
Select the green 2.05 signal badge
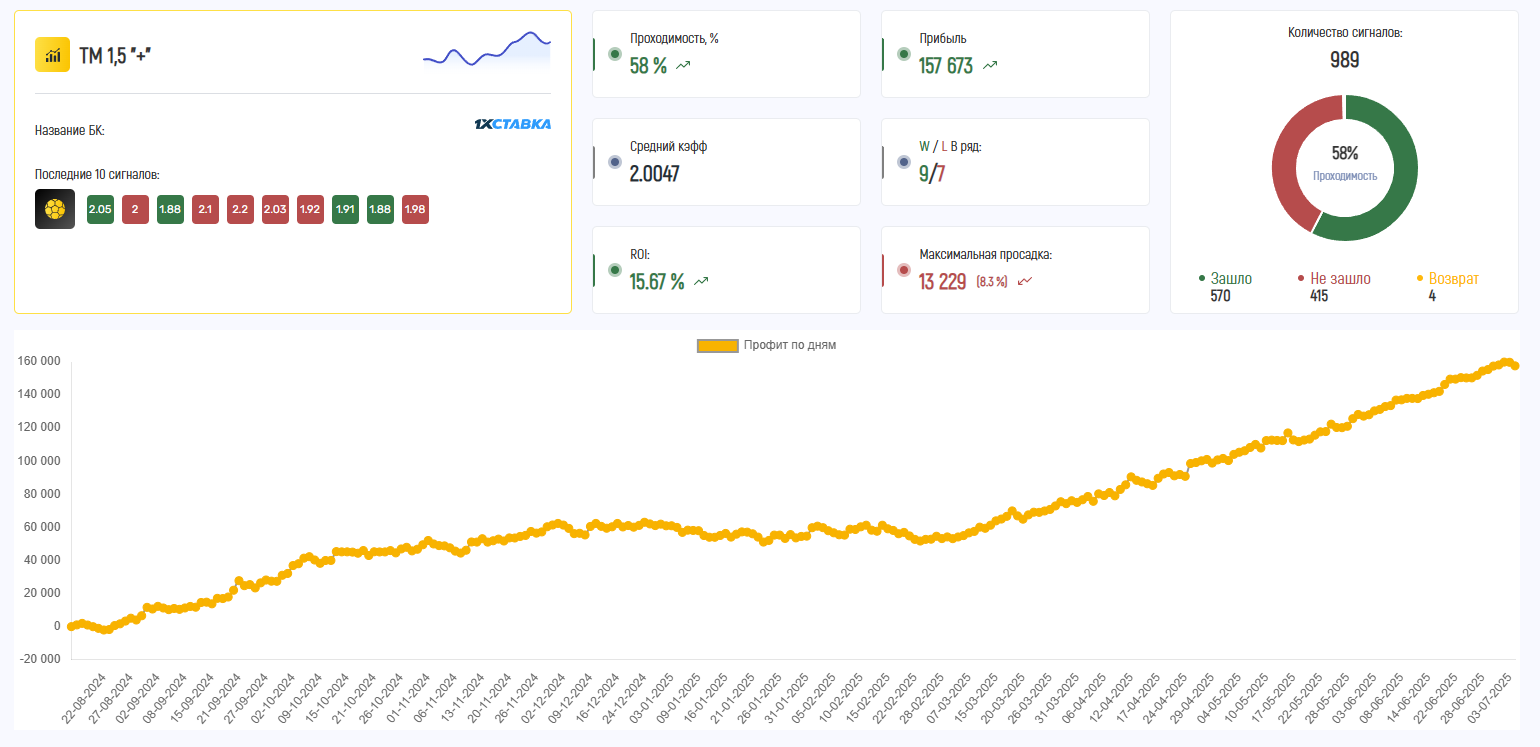click(100, 209)
